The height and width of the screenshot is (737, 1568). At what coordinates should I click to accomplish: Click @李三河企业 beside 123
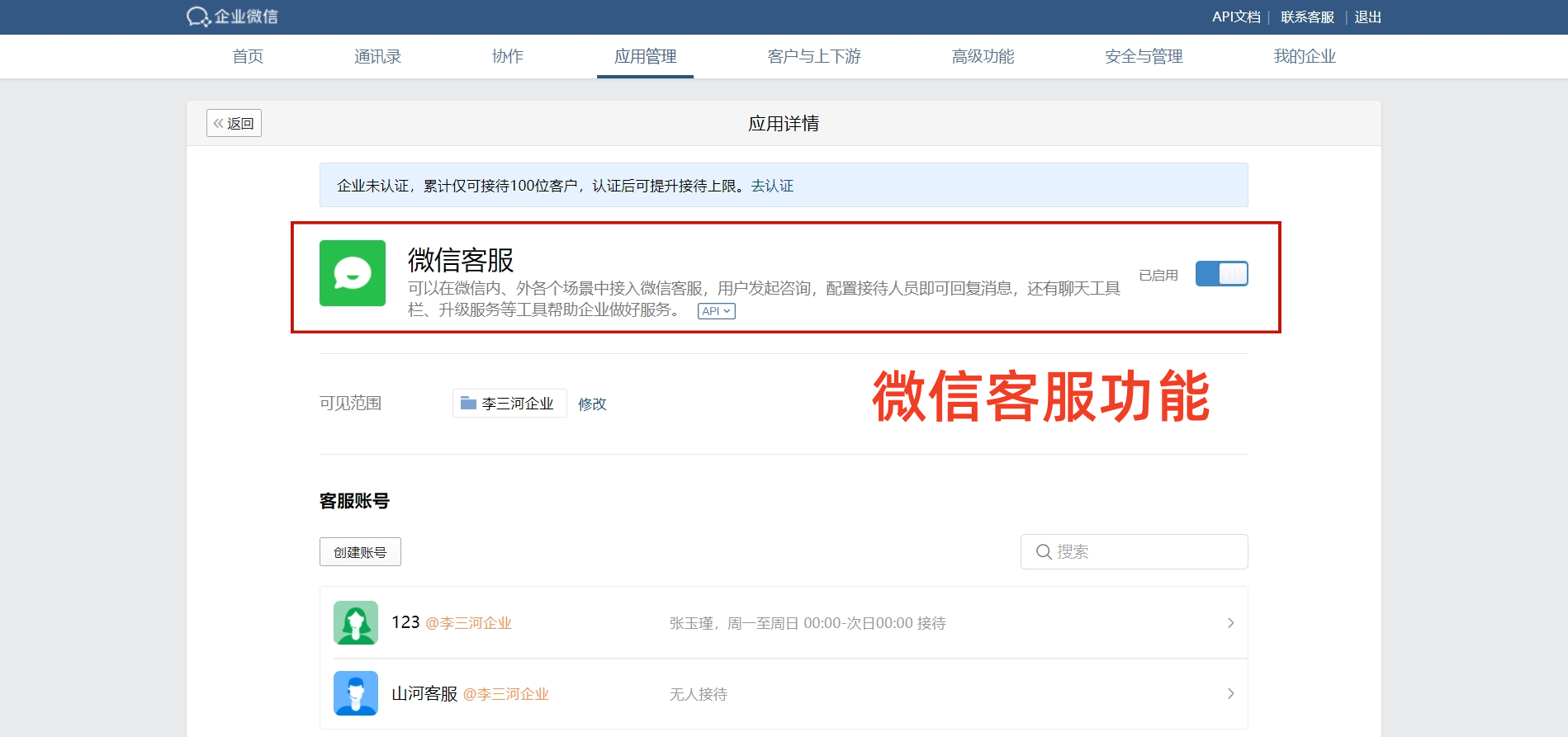coord(468,623)
